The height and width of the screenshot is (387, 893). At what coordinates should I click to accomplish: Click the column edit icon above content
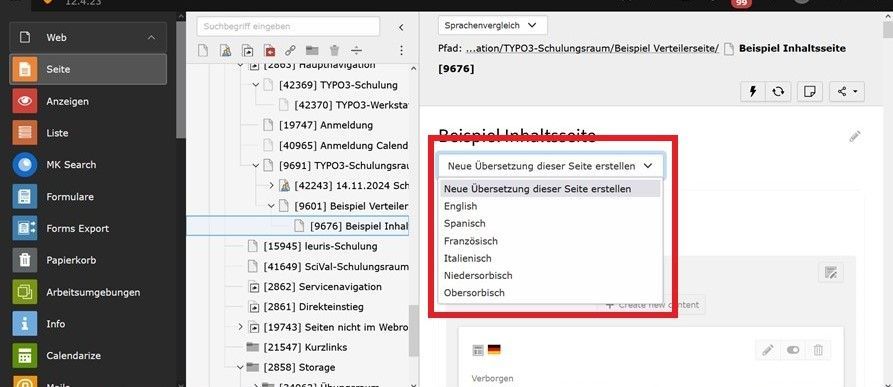831,273
